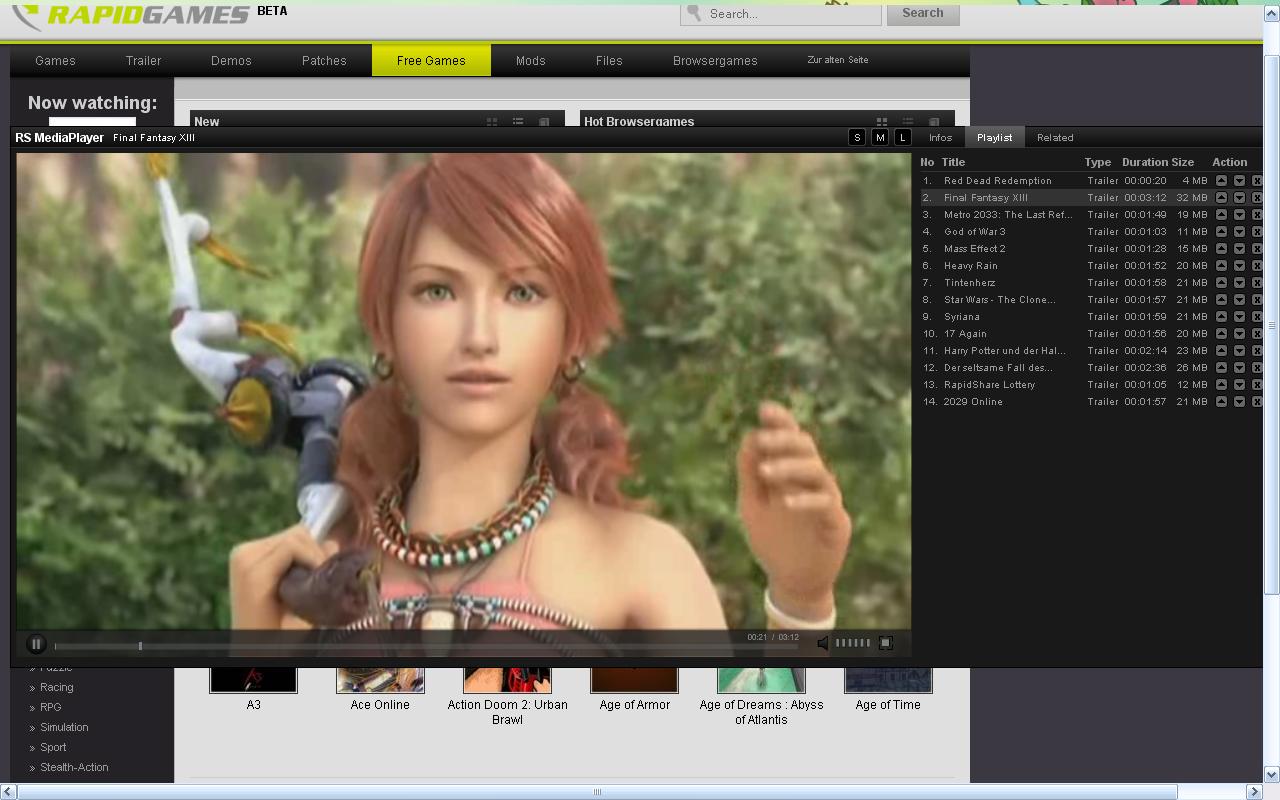
Task: Move Red Dead Redemption up in playlist
Action: tap(1221, 181)
